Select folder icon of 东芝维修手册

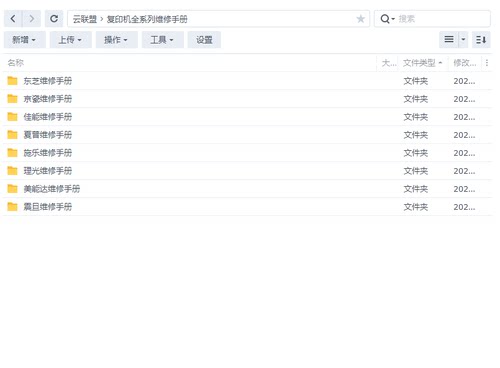pyautogui.click(x=12, y=81)
